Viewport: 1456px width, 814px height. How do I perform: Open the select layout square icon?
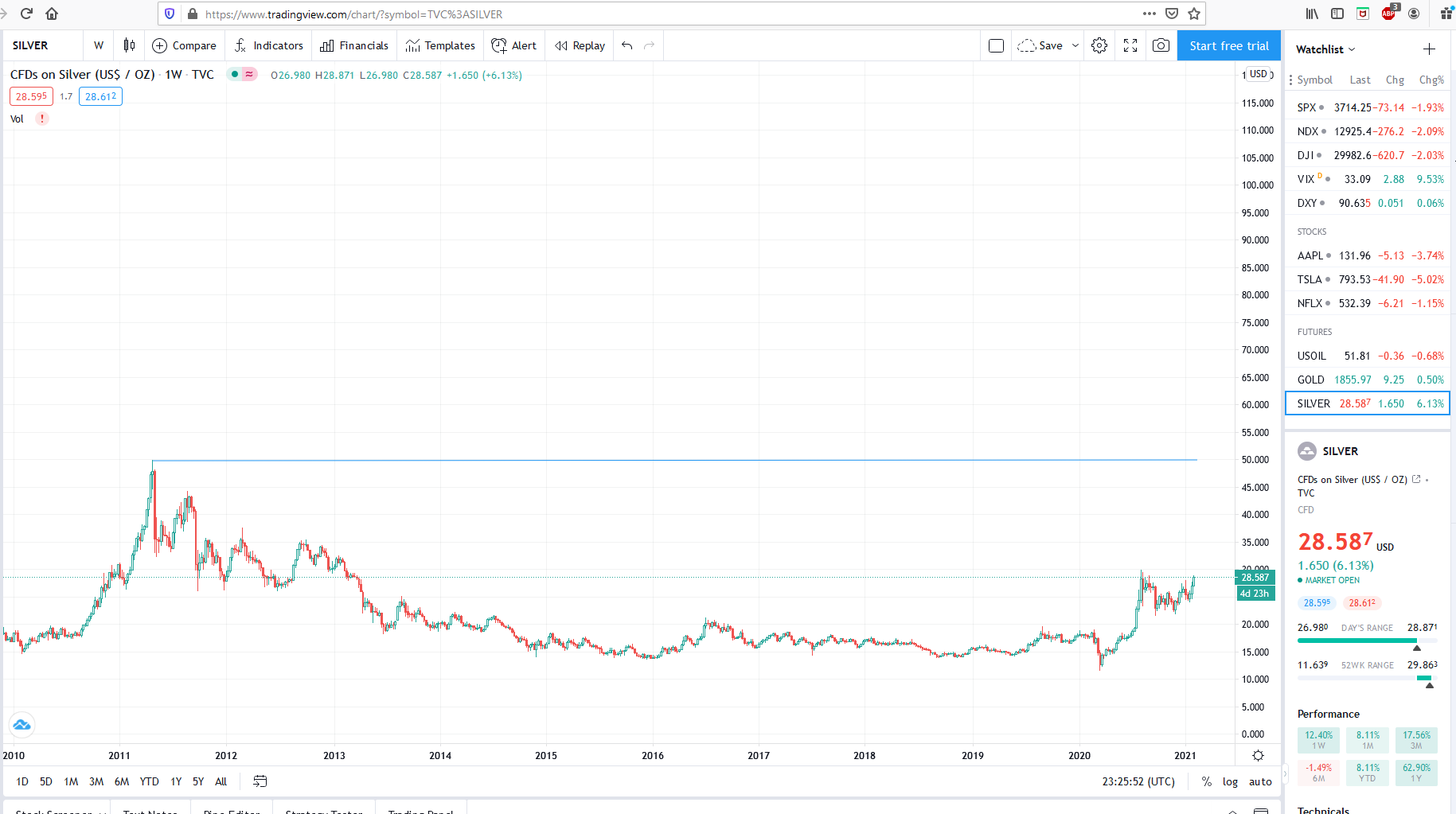click(996, 45)
